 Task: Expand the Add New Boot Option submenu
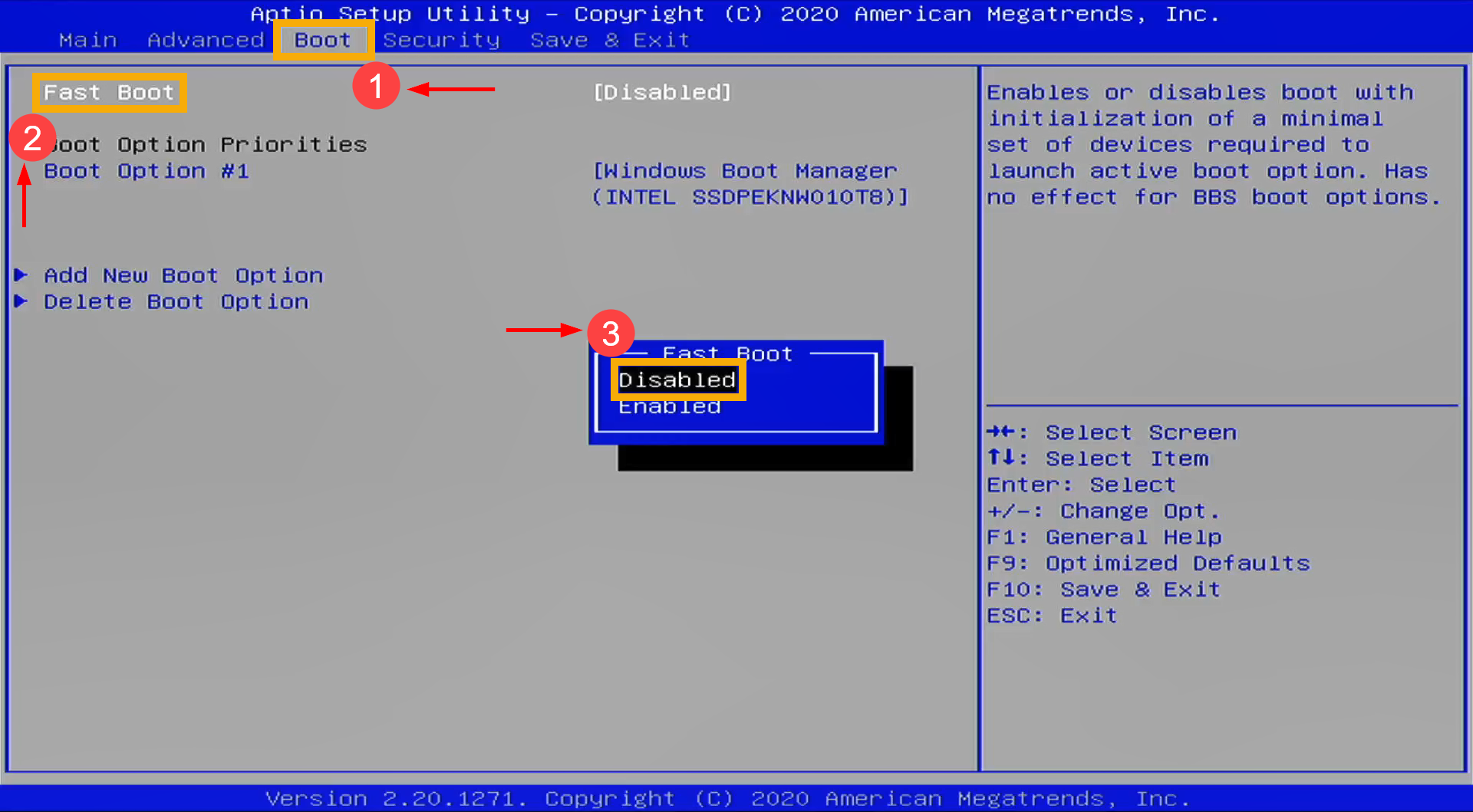[x=183, y=275]
